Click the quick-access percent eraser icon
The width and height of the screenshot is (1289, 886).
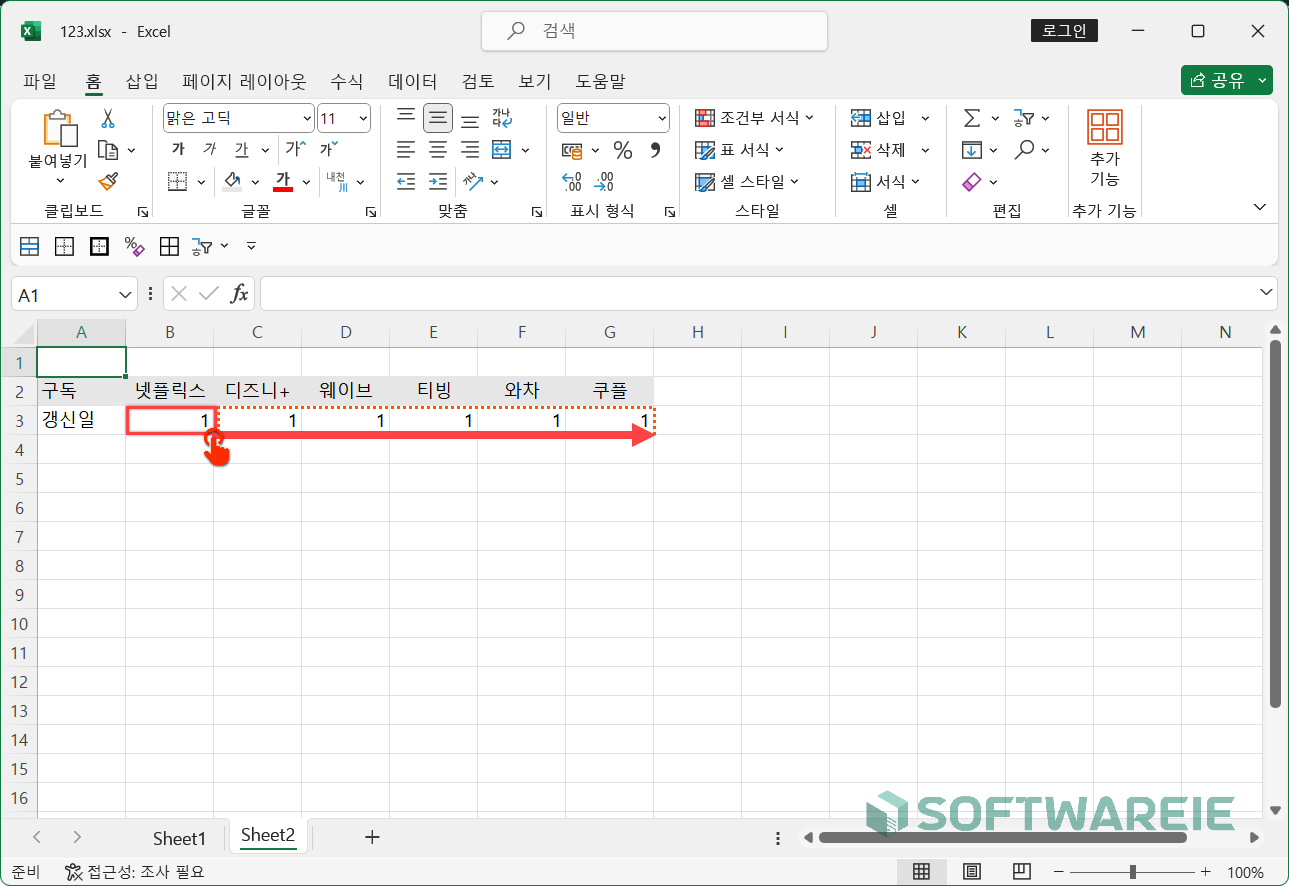point(134,245)
